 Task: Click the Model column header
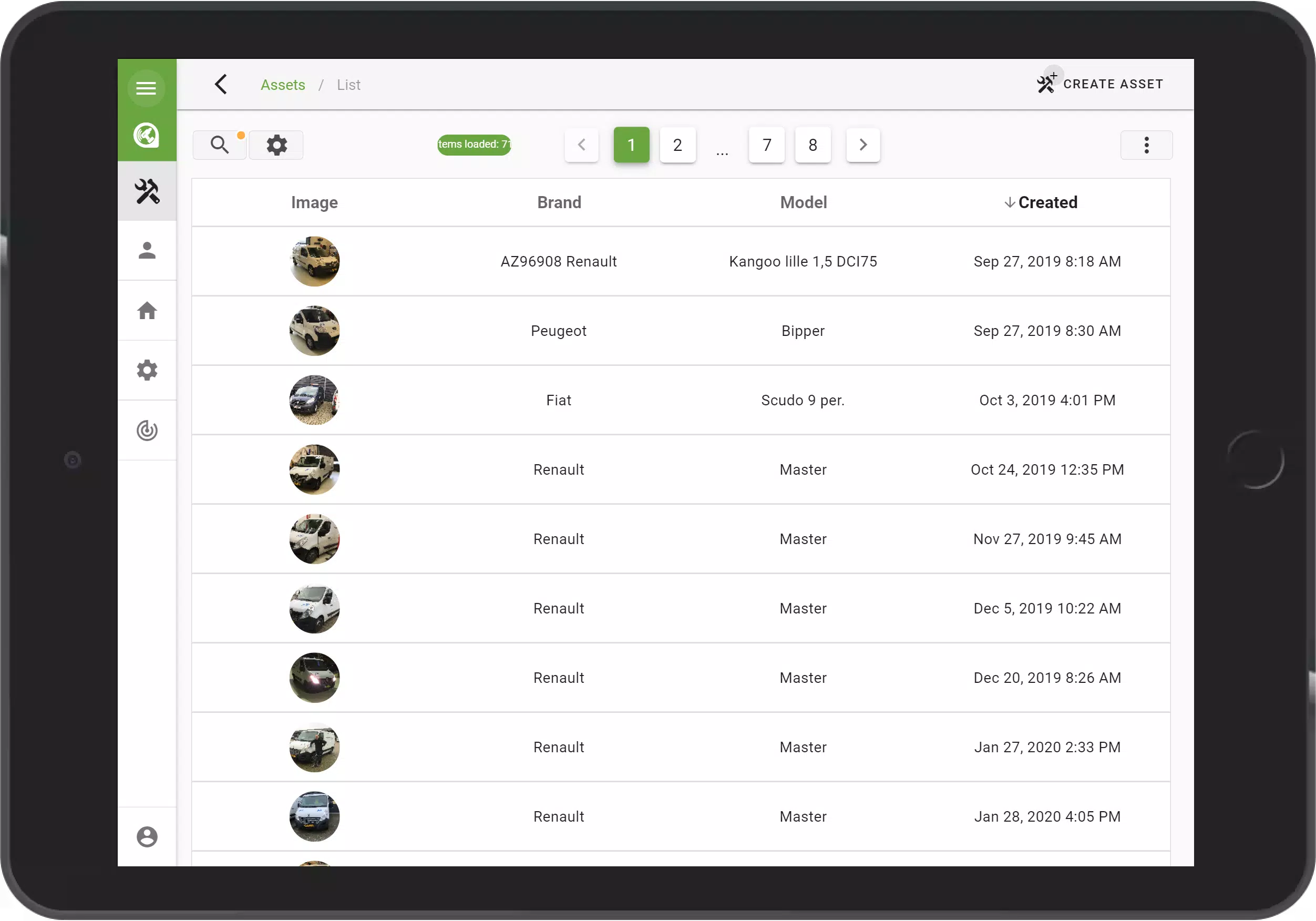804,202
